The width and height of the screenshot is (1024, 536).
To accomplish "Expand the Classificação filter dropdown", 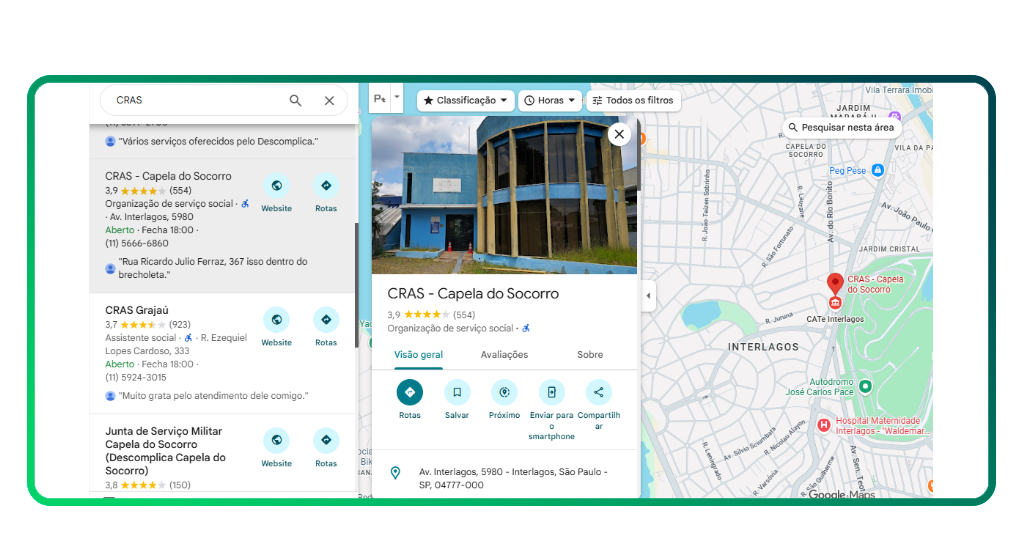I will pyautogui.click(x=466, y=100).
